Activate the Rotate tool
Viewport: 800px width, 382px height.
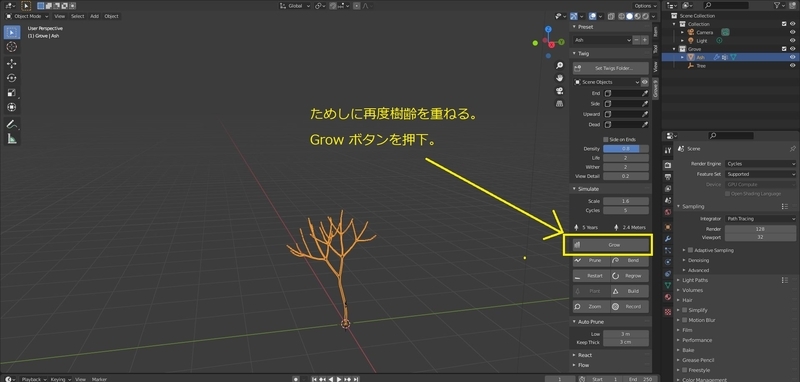(x=11, y=78)
